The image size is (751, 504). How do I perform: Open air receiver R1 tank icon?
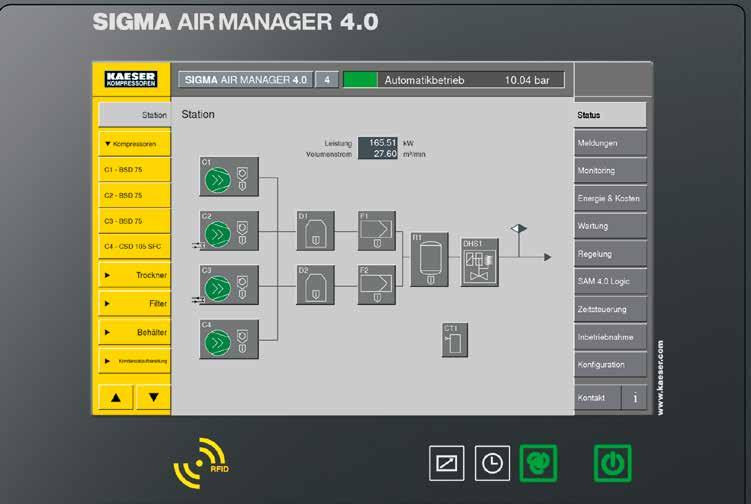point(430,260)
